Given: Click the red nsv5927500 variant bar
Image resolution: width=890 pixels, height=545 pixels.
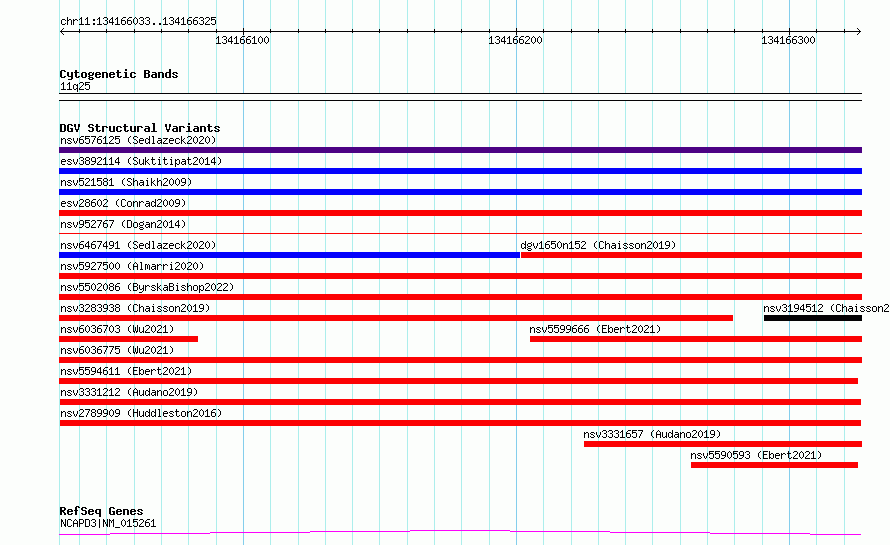Looking at the screenshot, I should 460,276.
